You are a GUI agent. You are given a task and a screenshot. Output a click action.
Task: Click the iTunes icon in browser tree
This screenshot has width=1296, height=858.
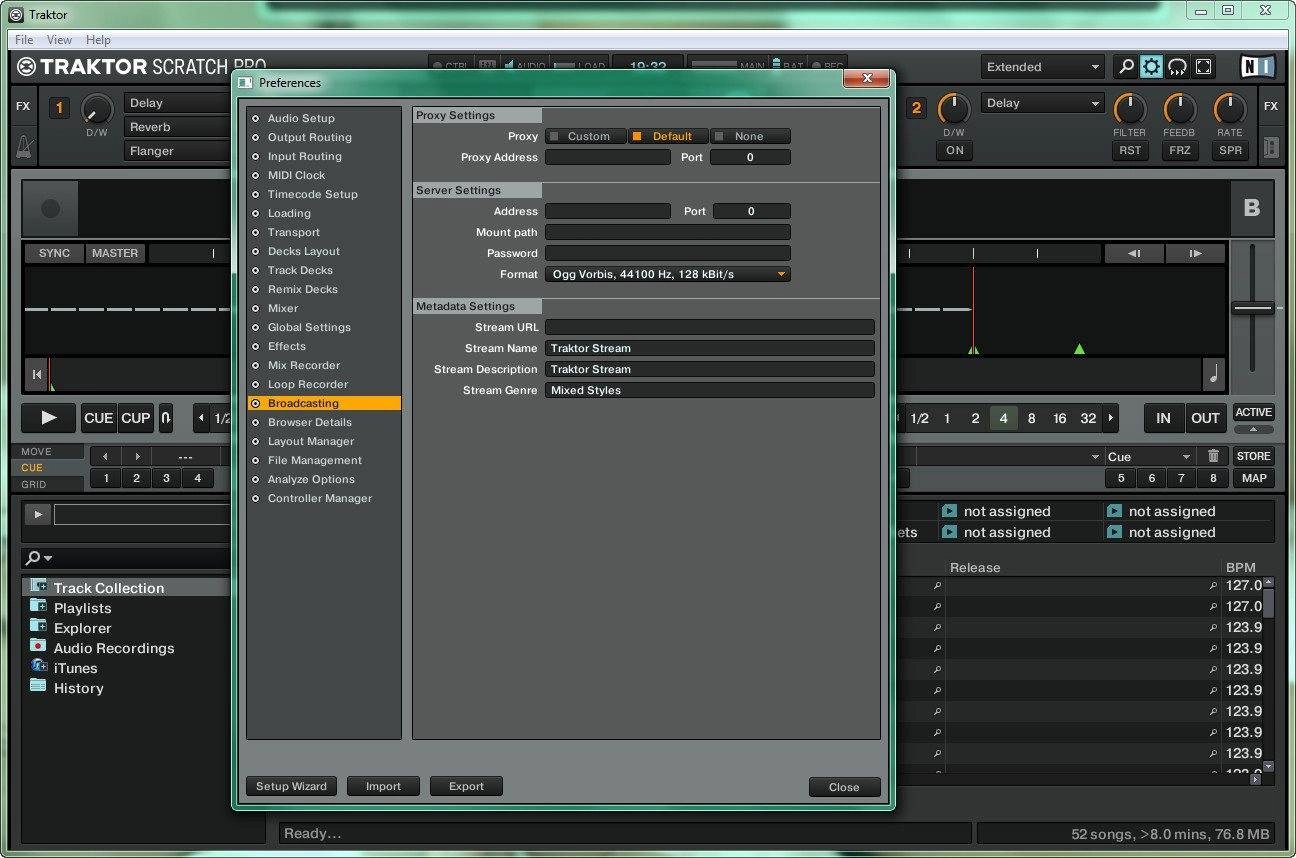pyautogui.click(x=38, y=666)
